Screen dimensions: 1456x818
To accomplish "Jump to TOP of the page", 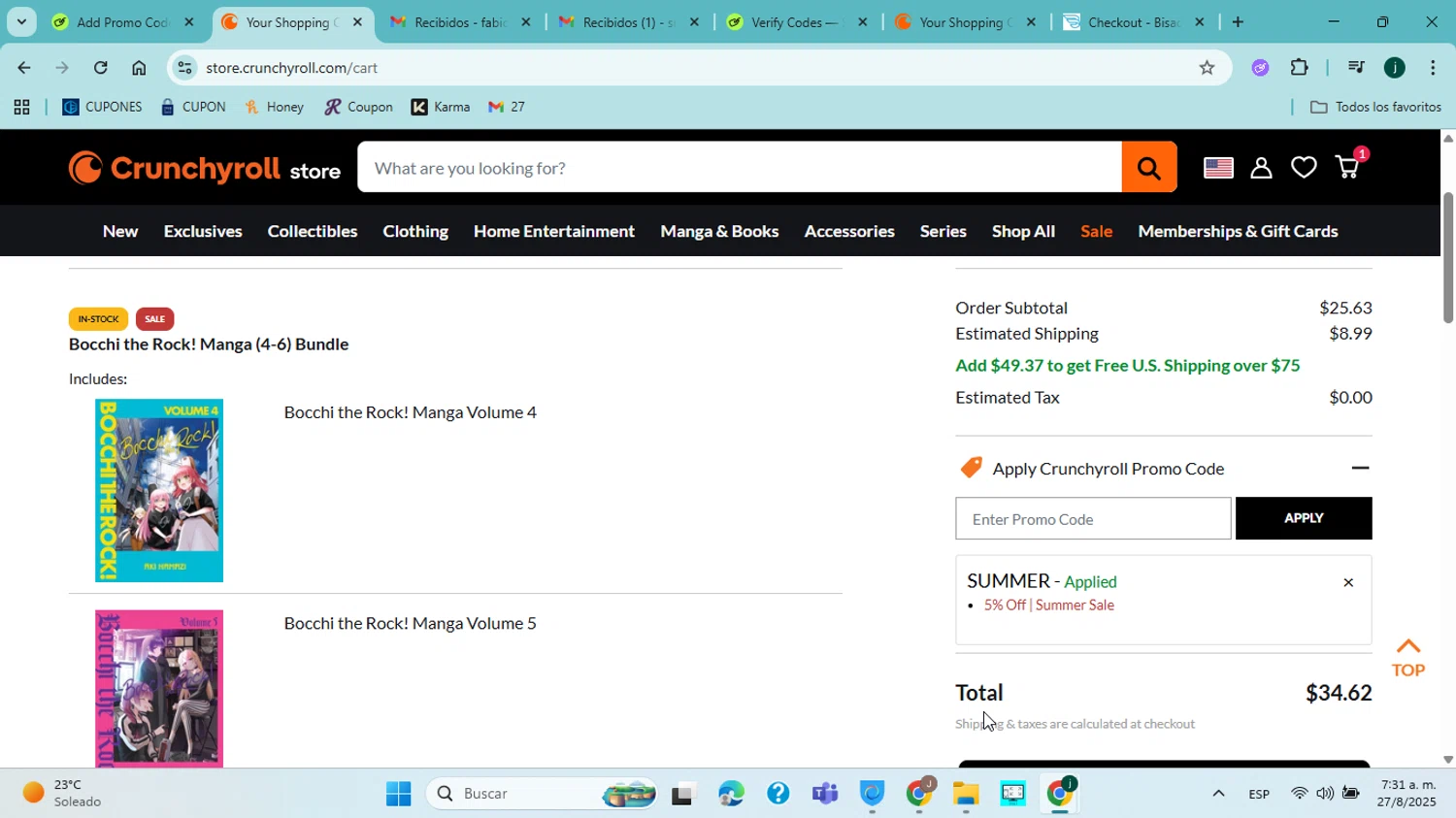I will click(x=1408, y=657).
